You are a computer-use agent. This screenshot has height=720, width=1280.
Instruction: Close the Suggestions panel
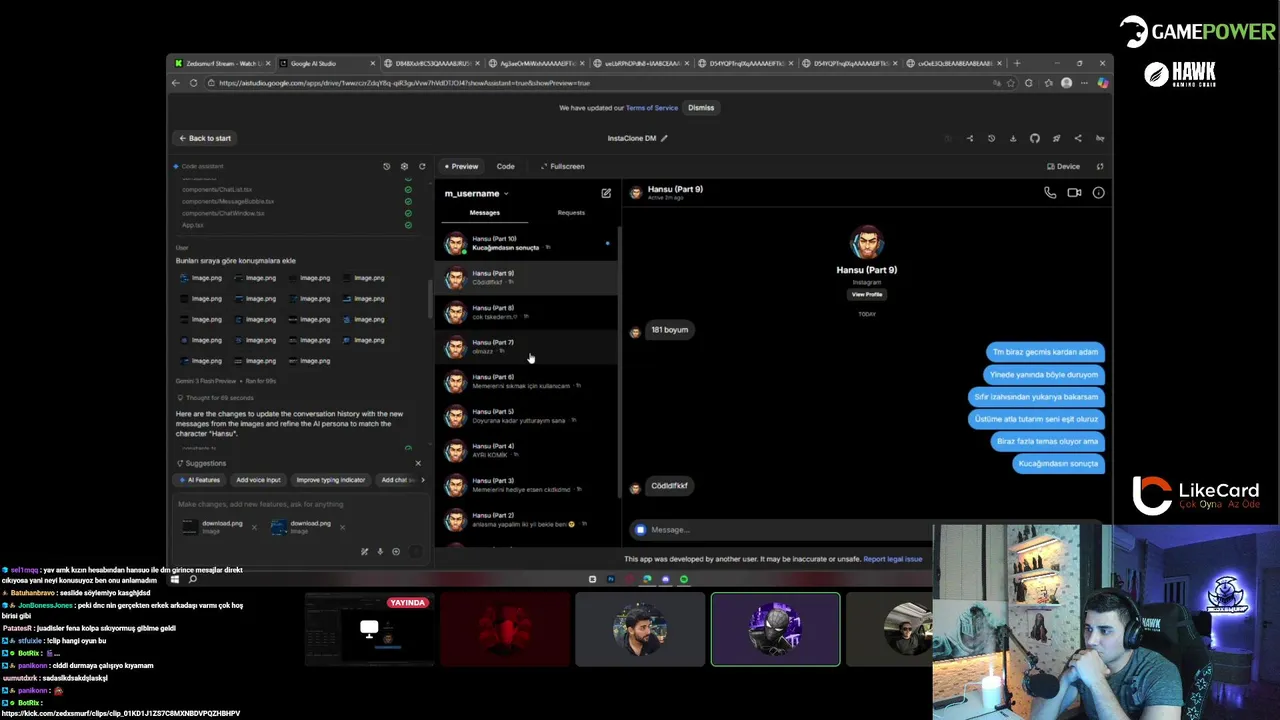(x=418, y=463)
